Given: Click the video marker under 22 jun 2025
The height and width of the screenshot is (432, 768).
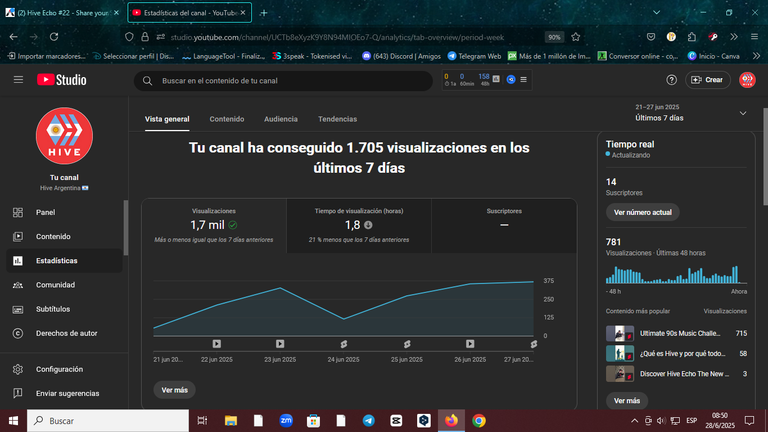Looking at the screenshot, I should tap(216, 344).
